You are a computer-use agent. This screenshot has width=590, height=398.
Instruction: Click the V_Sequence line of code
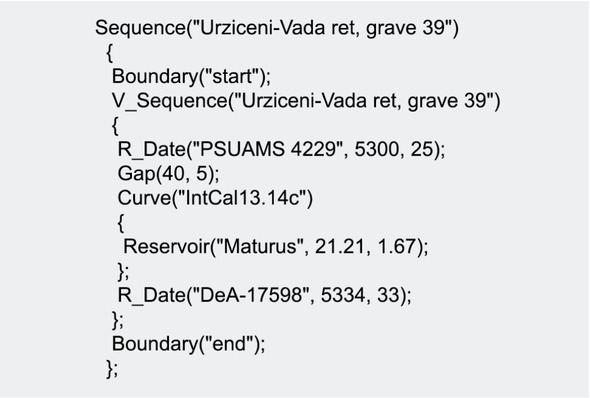click(306, 101)
